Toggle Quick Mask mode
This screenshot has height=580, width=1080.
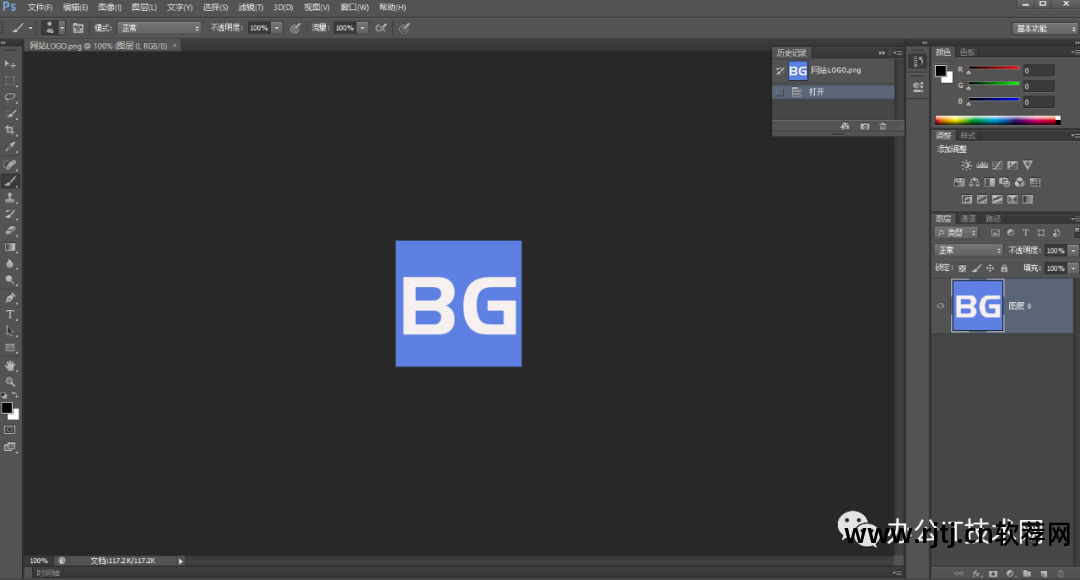click(10, 430)
